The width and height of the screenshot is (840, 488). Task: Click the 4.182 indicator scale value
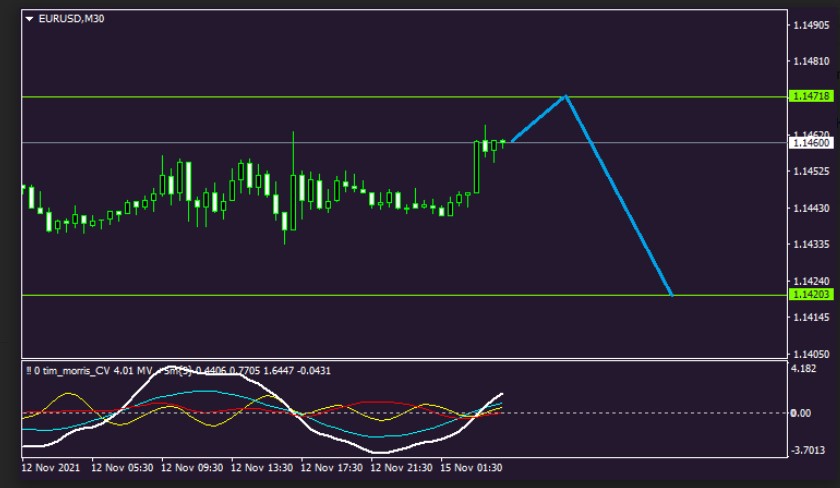tap(805, 369)
